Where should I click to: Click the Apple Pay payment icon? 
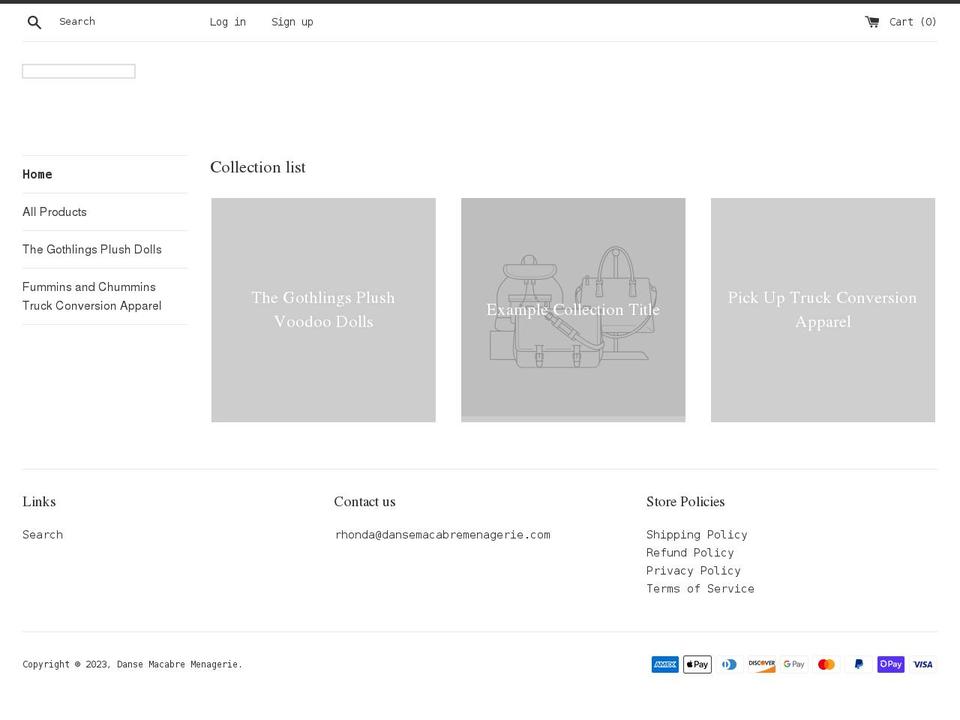click(697, 664)
